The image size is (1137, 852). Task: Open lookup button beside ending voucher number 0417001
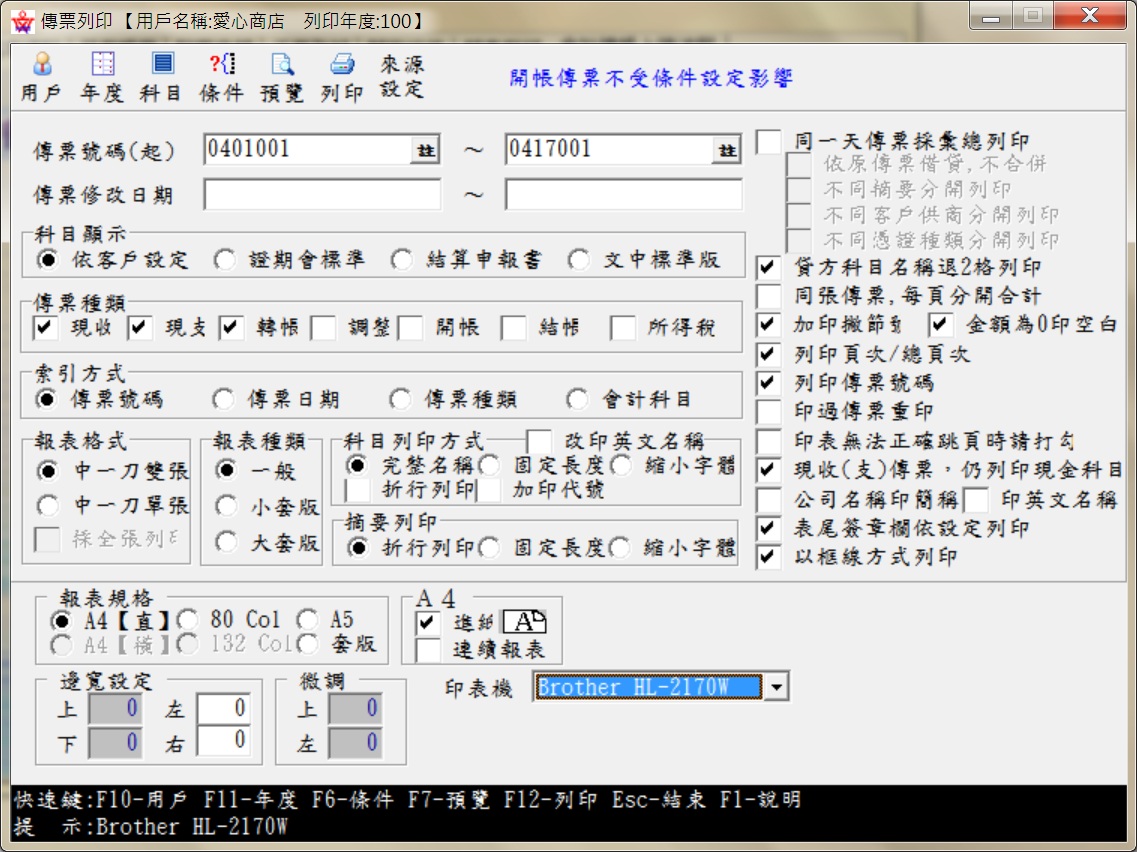[727, 150]
